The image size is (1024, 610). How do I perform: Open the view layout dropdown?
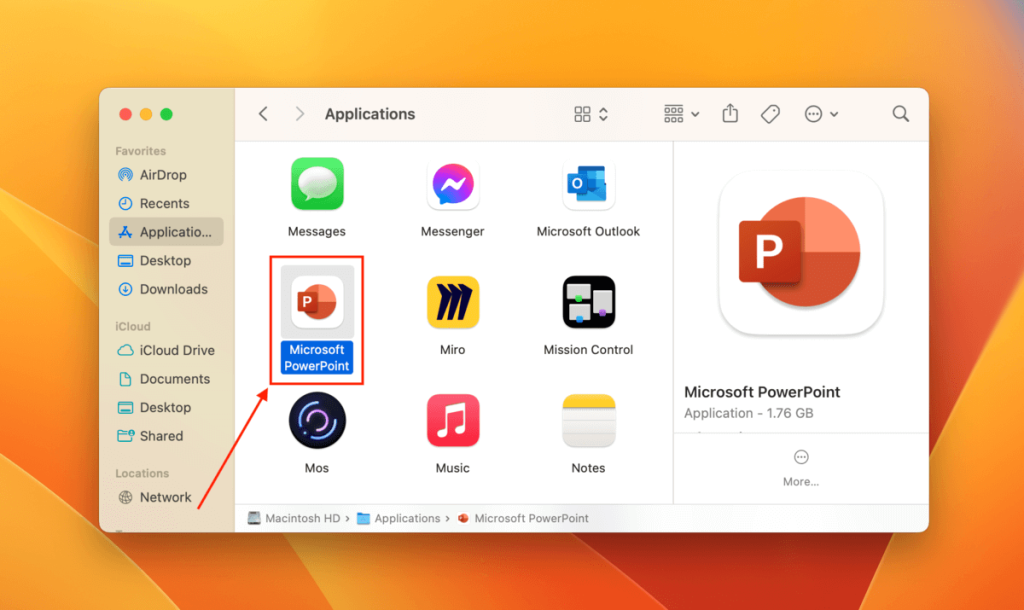point(590,114)
